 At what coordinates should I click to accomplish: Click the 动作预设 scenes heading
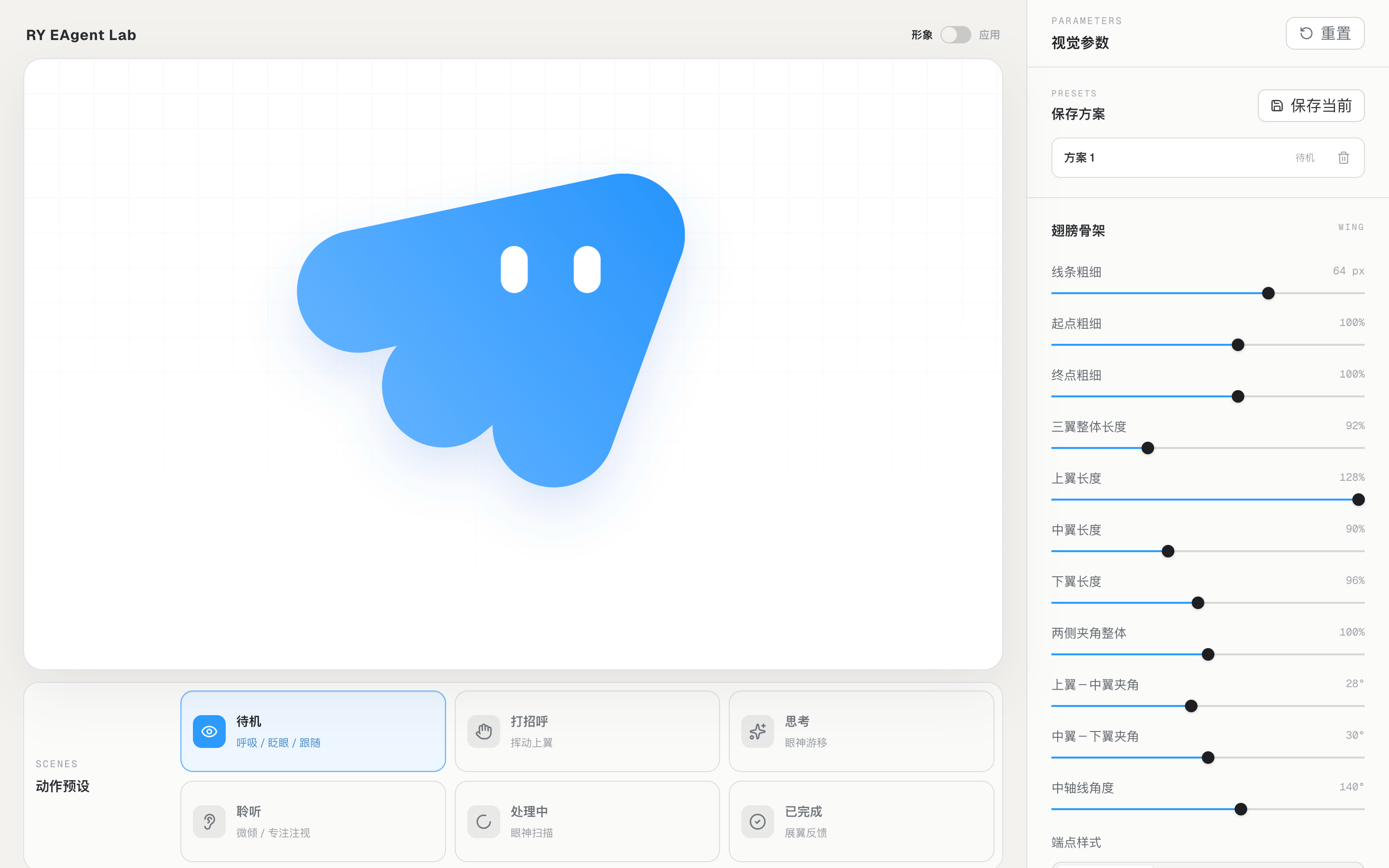63,787
